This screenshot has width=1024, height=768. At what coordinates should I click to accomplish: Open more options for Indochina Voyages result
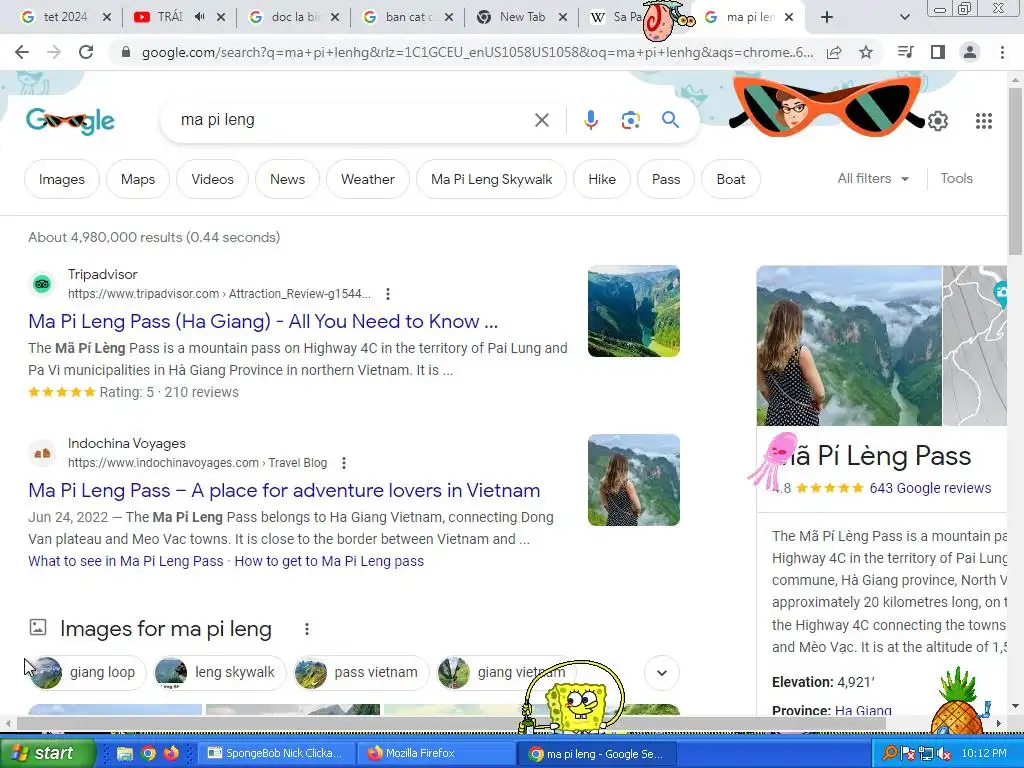344,463
